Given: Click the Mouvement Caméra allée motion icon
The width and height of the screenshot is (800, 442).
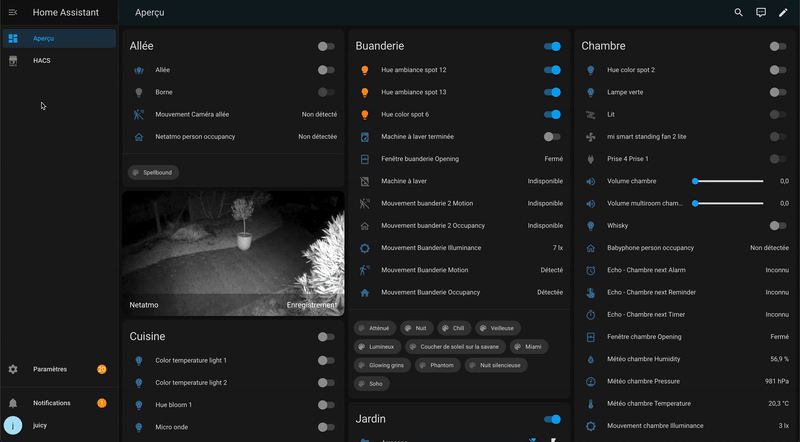Looking at the screenshot, I should tap(139, 114).
